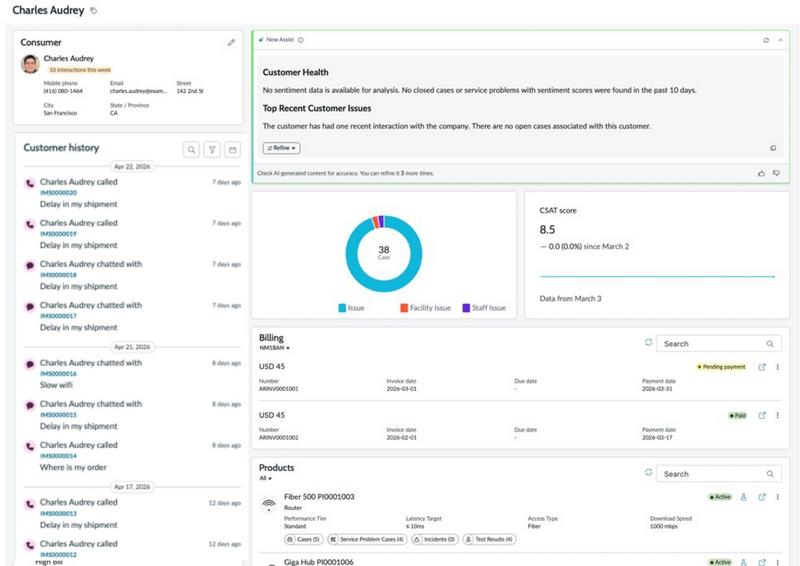The height and width of the screenshot is (566, 800).
Task: Open Customer history search icon
Action: click(191, 150)
